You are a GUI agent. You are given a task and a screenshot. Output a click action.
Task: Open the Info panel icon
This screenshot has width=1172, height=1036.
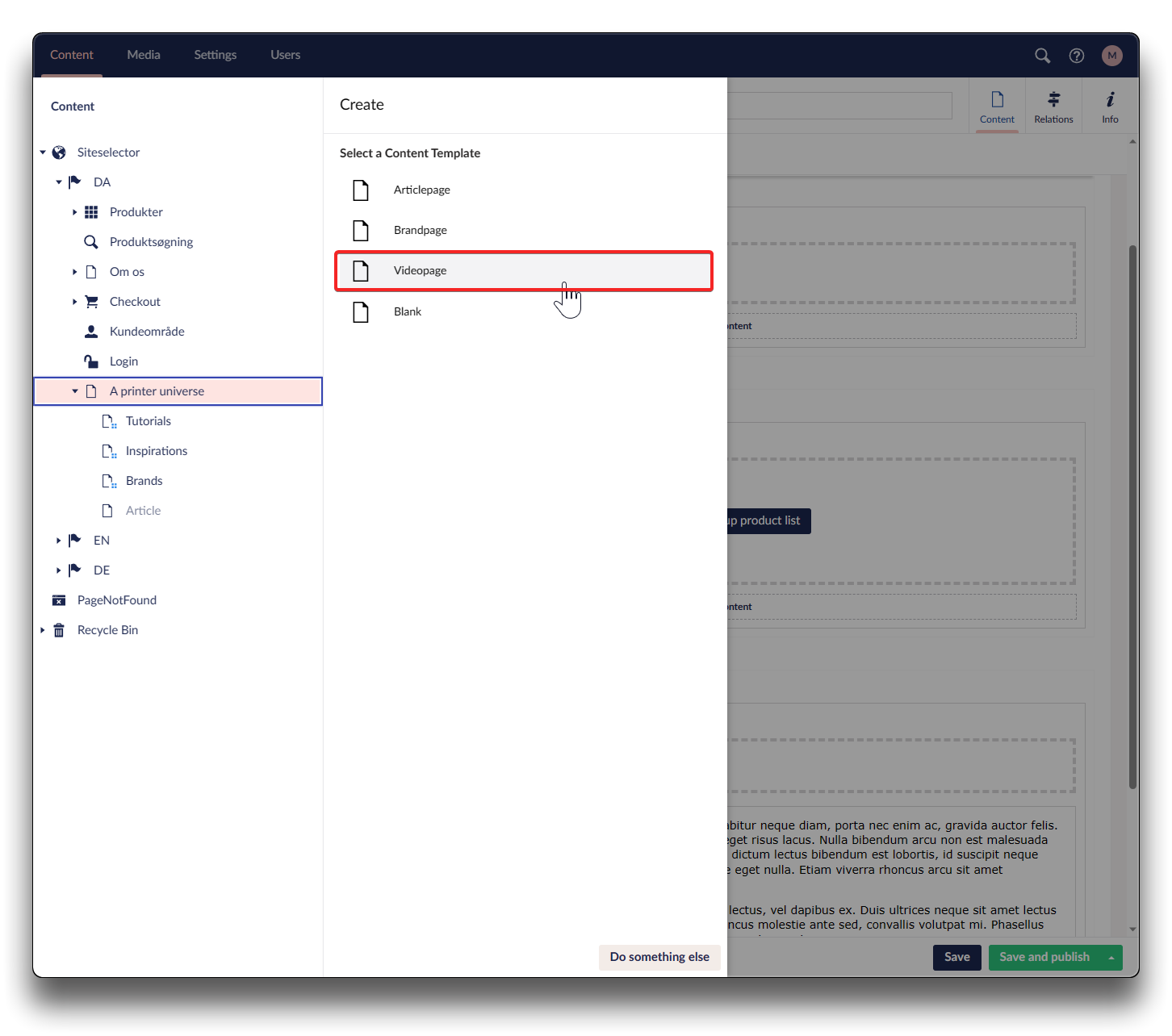pos(1110,99)
